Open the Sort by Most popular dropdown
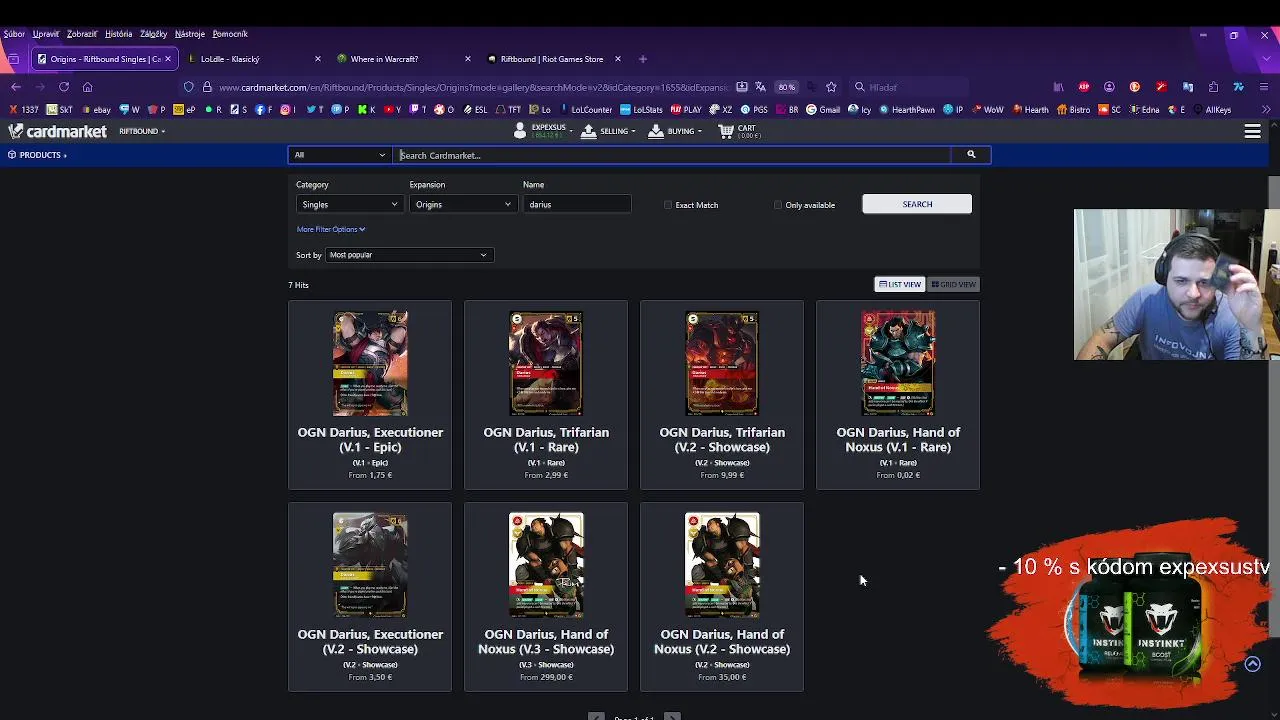The image size is (1280, 720). (x=408, y=255)
